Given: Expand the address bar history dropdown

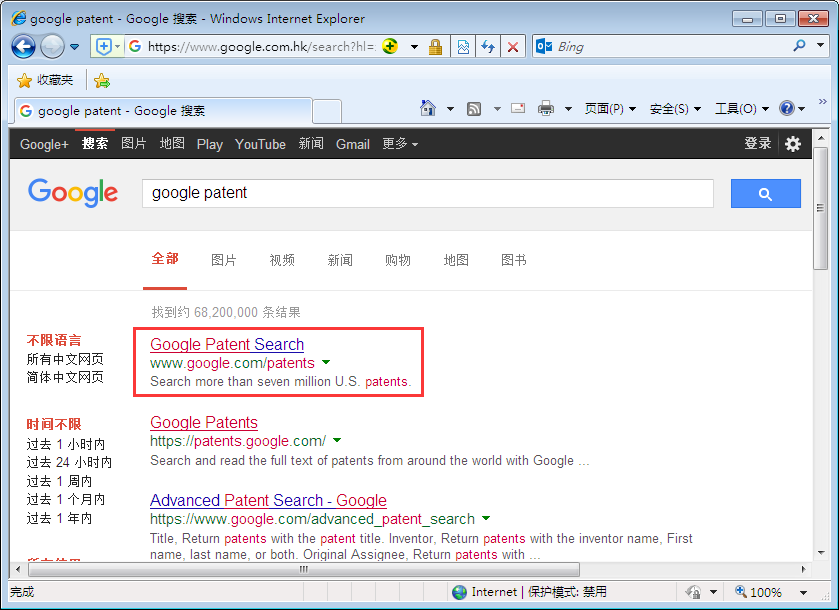Looking at the screenshot, I should tap(414, 47).
